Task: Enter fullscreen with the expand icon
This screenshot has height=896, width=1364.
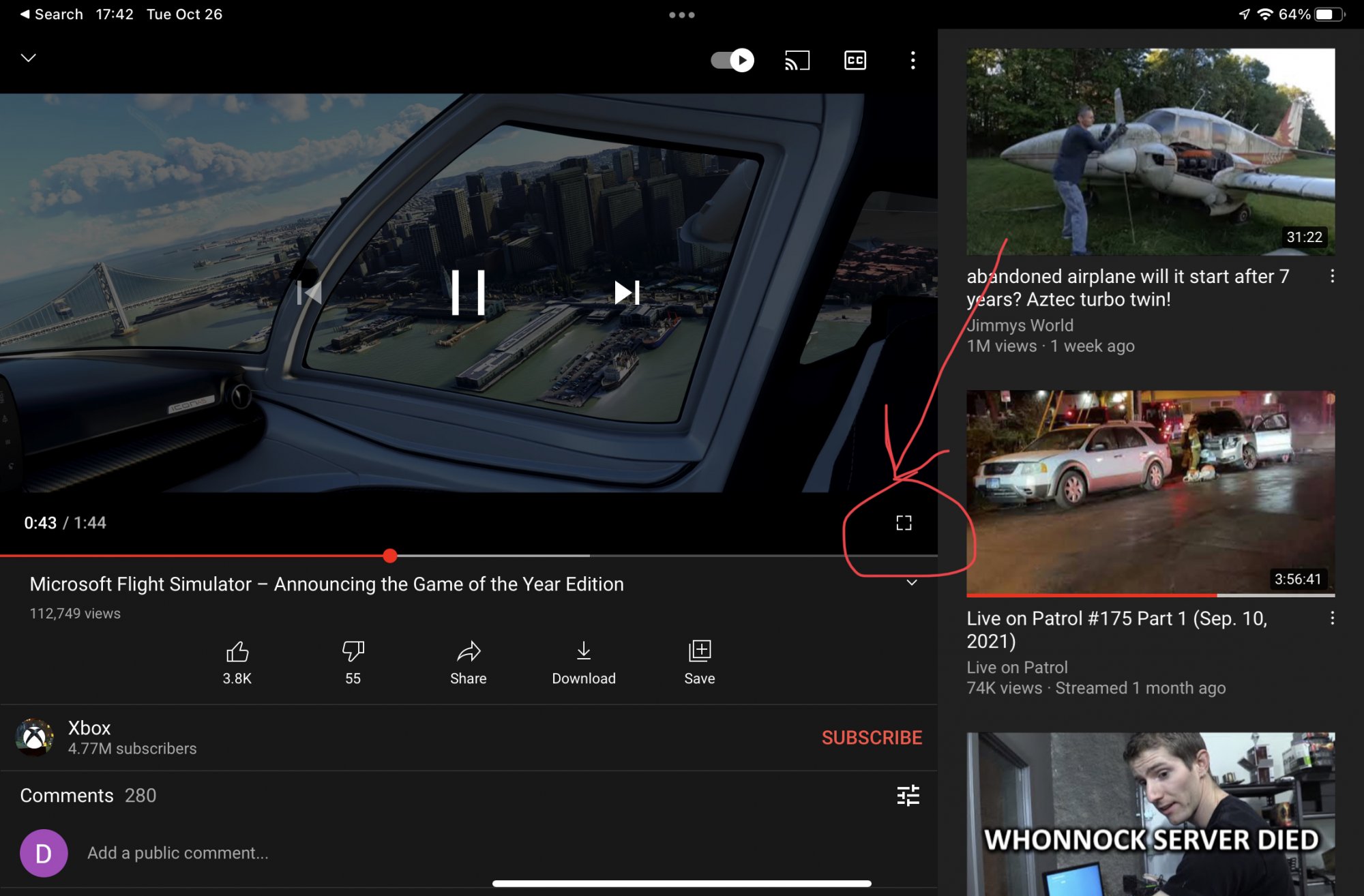Action: (x=904, y=523)
